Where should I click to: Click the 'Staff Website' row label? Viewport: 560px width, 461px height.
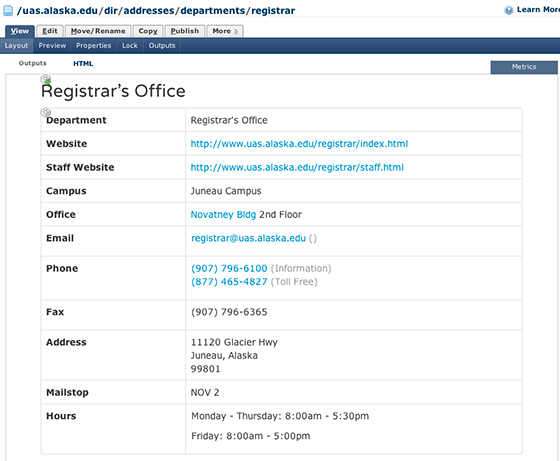click(x=80, y=167)
